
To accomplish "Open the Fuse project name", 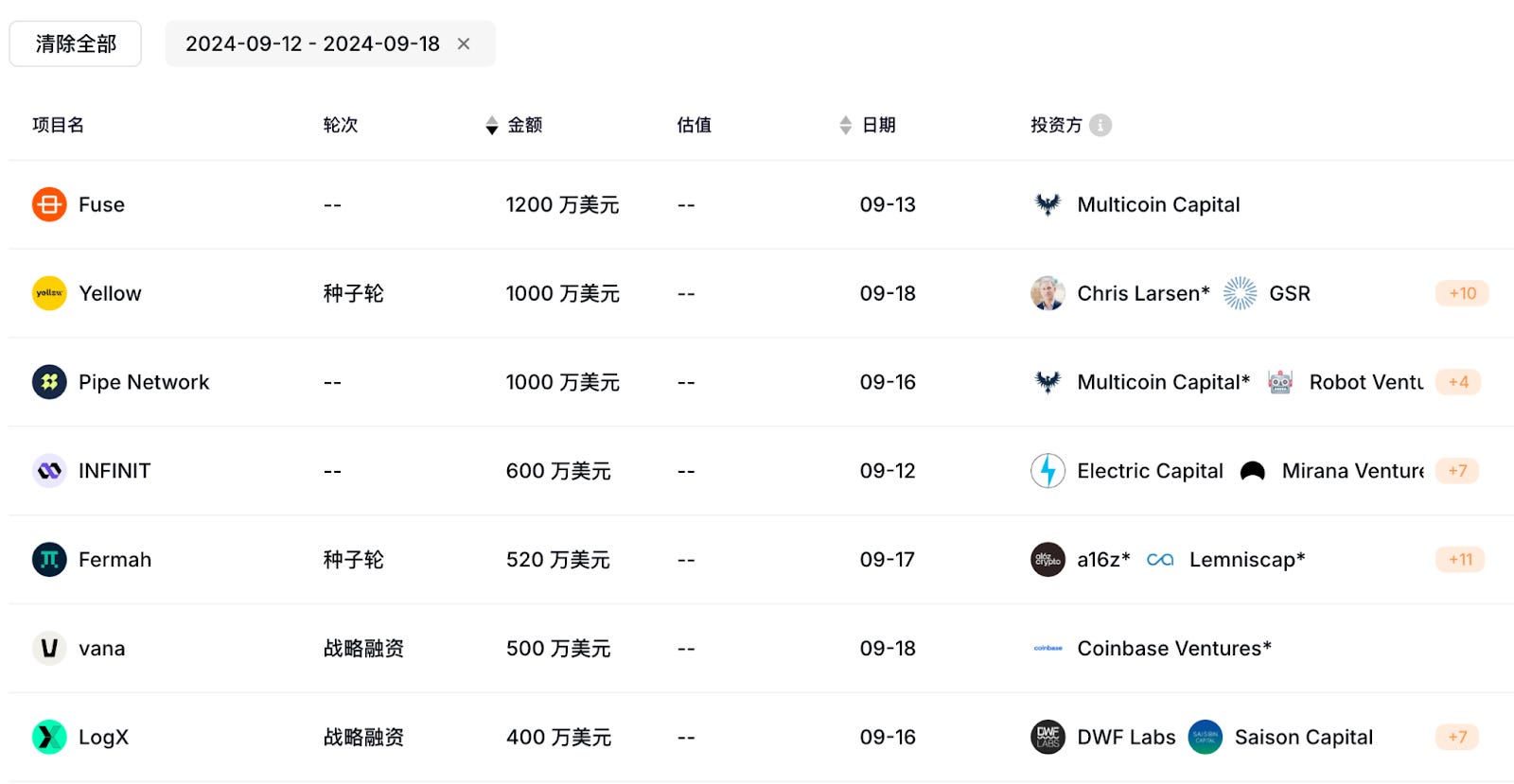I will coord(101,204).
